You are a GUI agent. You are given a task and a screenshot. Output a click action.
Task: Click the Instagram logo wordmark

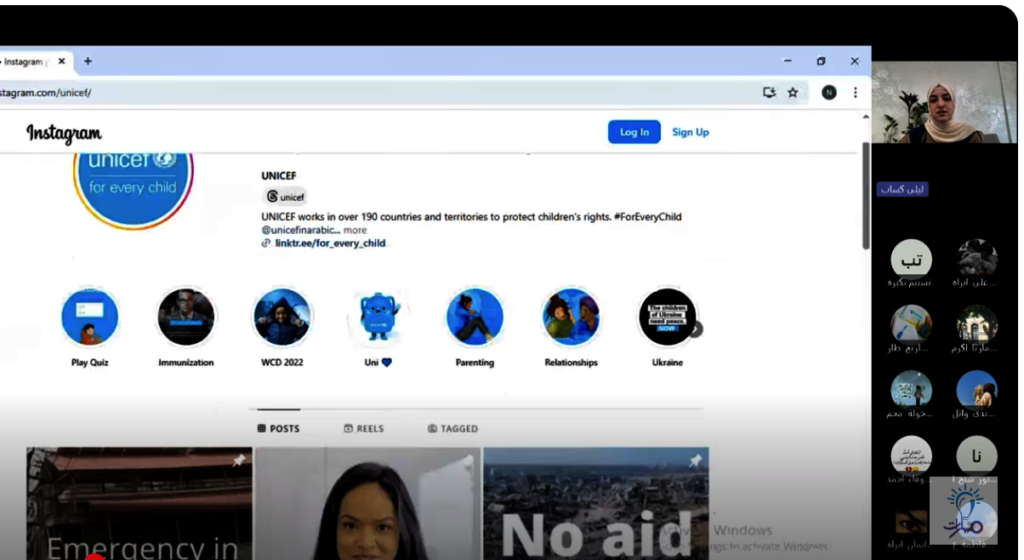click(64, 133)
